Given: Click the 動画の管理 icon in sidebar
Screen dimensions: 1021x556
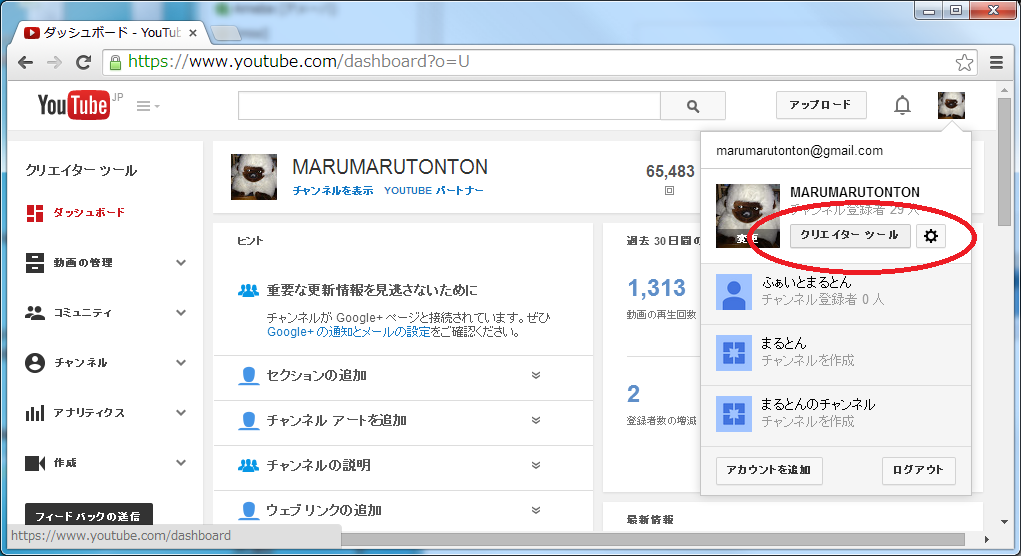Looking at the screenshot, I should (x=35, y=263).
